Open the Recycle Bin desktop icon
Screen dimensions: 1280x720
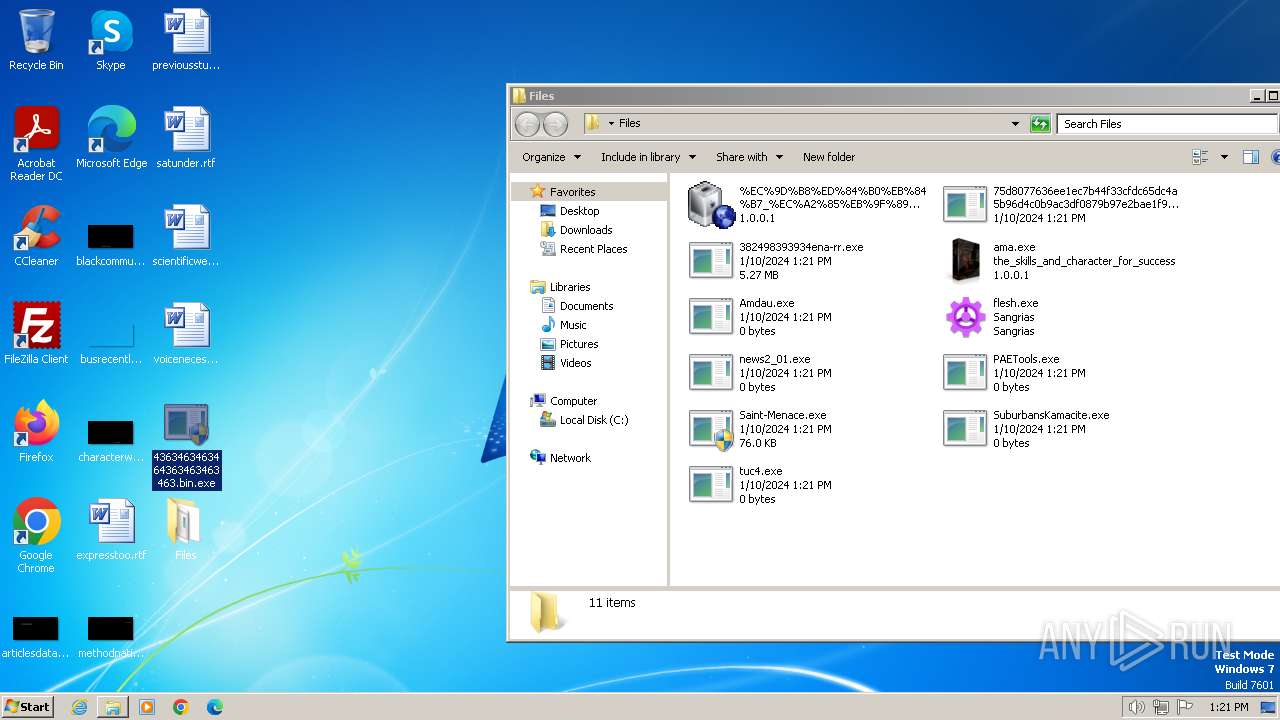click(x=36, y=40)
